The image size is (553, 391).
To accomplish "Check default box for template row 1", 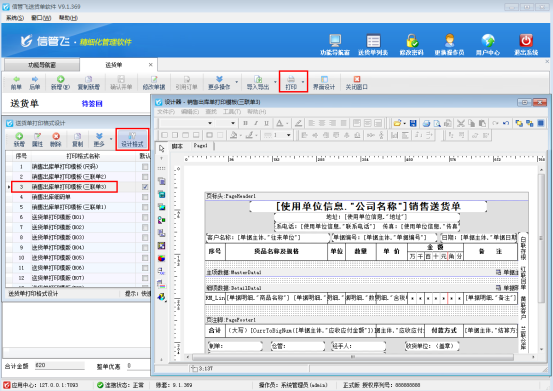I will pyautogui.click(x=145, y=166).
